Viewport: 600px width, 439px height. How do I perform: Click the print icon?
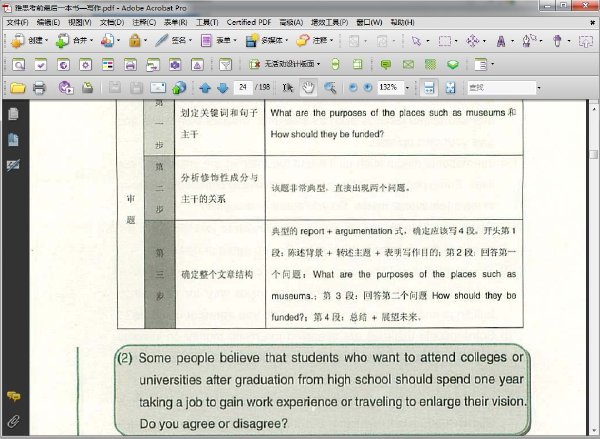39,88
